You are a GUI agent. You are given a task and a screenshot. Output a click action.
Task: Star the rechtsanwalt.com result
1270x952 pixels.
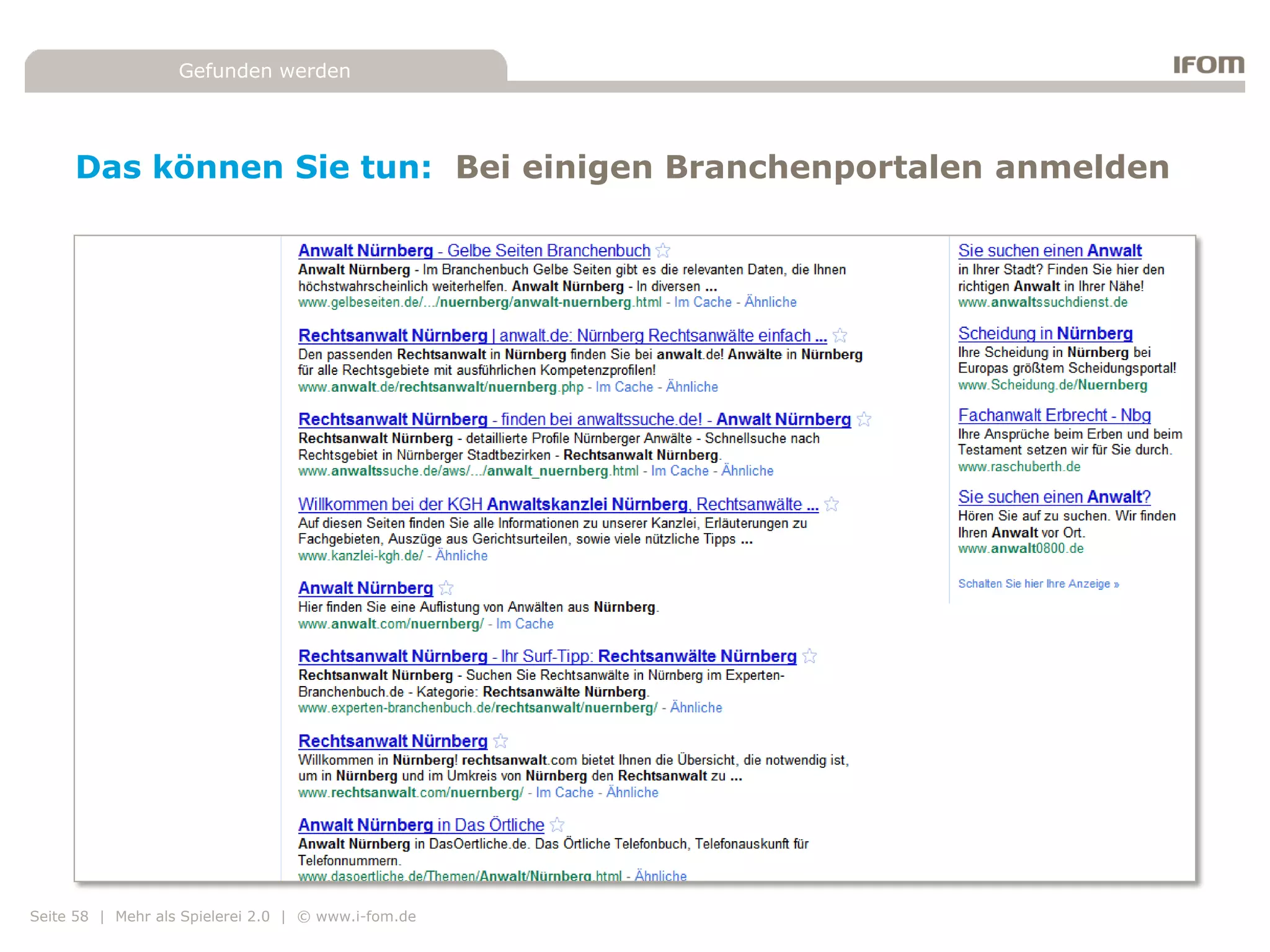click(500, 741)
